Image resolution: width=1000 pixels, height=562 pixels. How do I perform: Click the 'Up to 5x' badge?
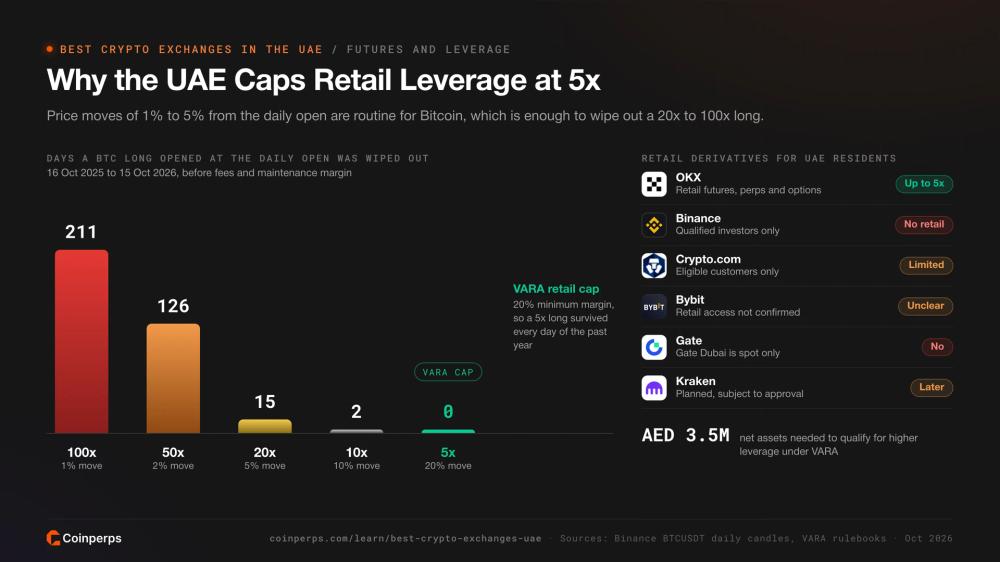[924, 184]
